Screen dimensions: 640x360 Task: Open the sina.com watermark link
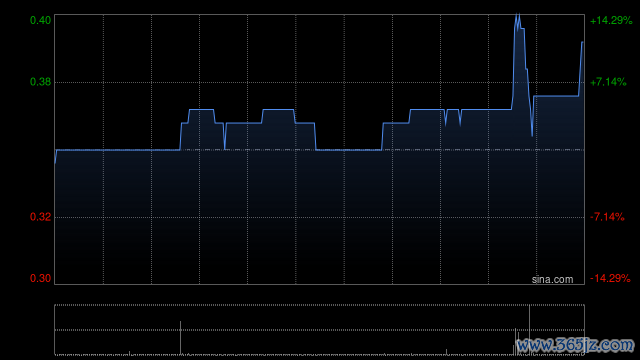[x=552, y=279]
